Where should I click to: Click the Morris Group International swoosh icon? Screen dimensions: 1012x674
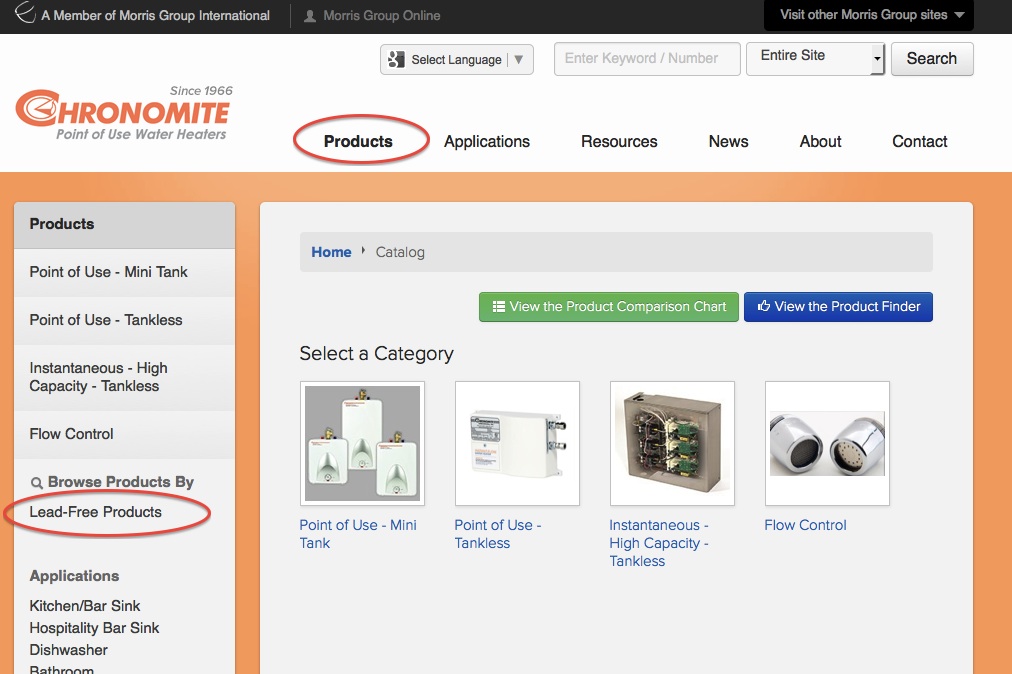coord(25,12)
